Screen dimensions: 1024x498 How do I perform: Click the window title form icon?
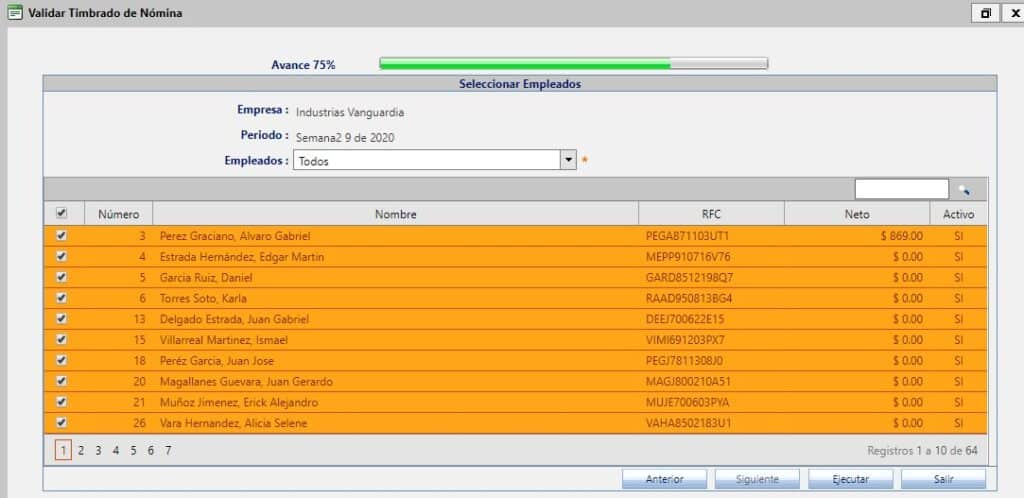14,13
